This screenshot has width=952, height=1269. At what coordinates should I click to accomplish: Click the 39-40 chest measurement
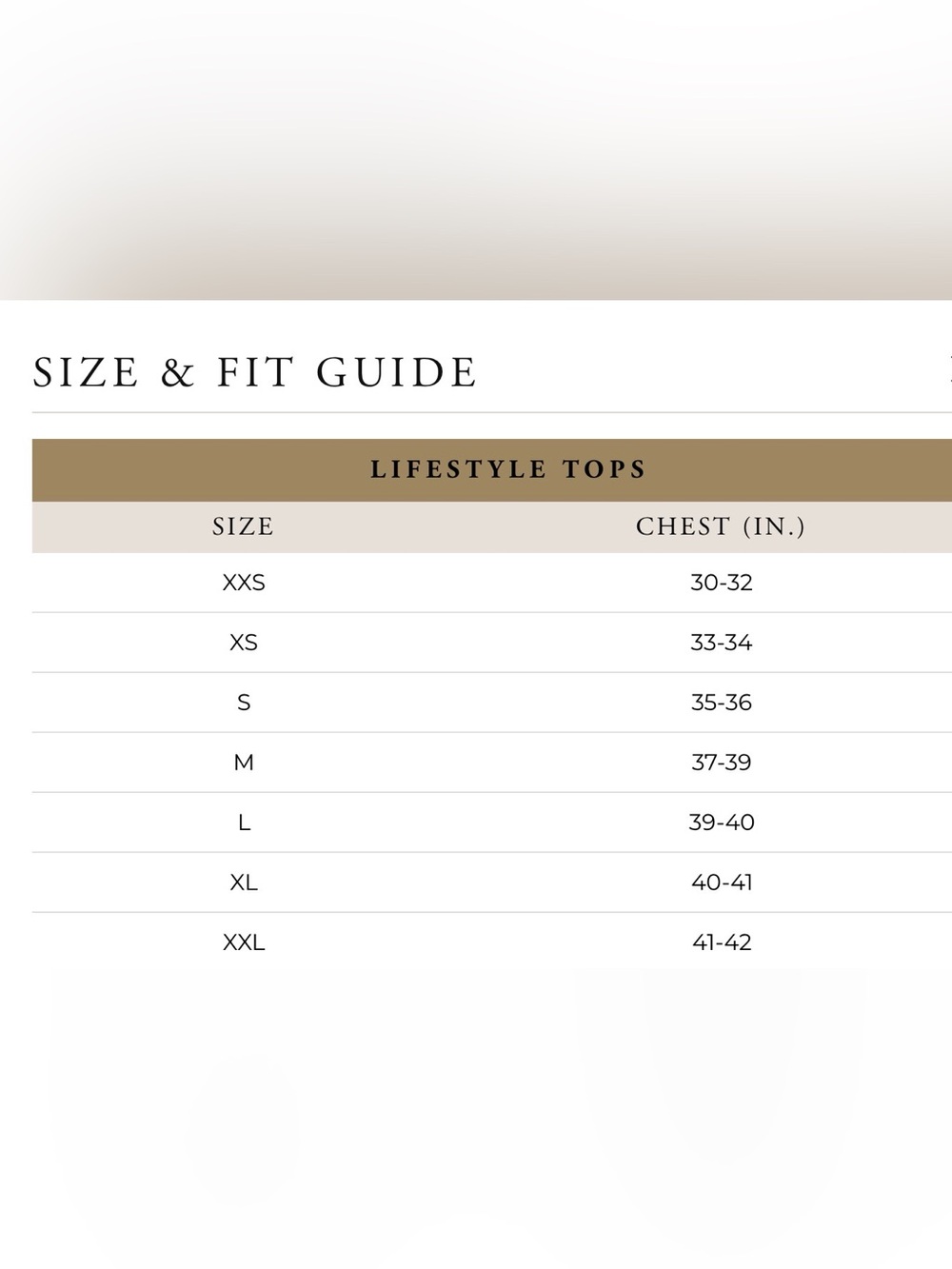tap(722, 823)
